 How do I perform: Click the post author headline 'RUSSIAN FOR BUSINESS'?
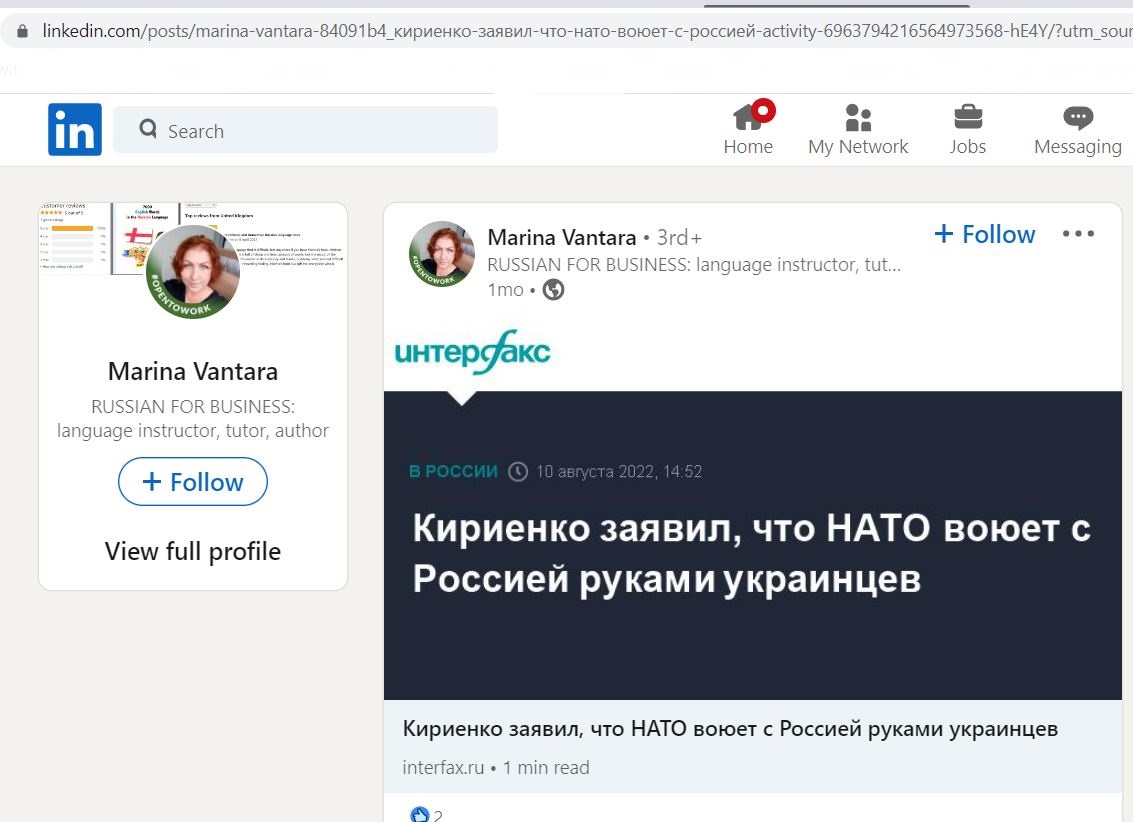694,264
